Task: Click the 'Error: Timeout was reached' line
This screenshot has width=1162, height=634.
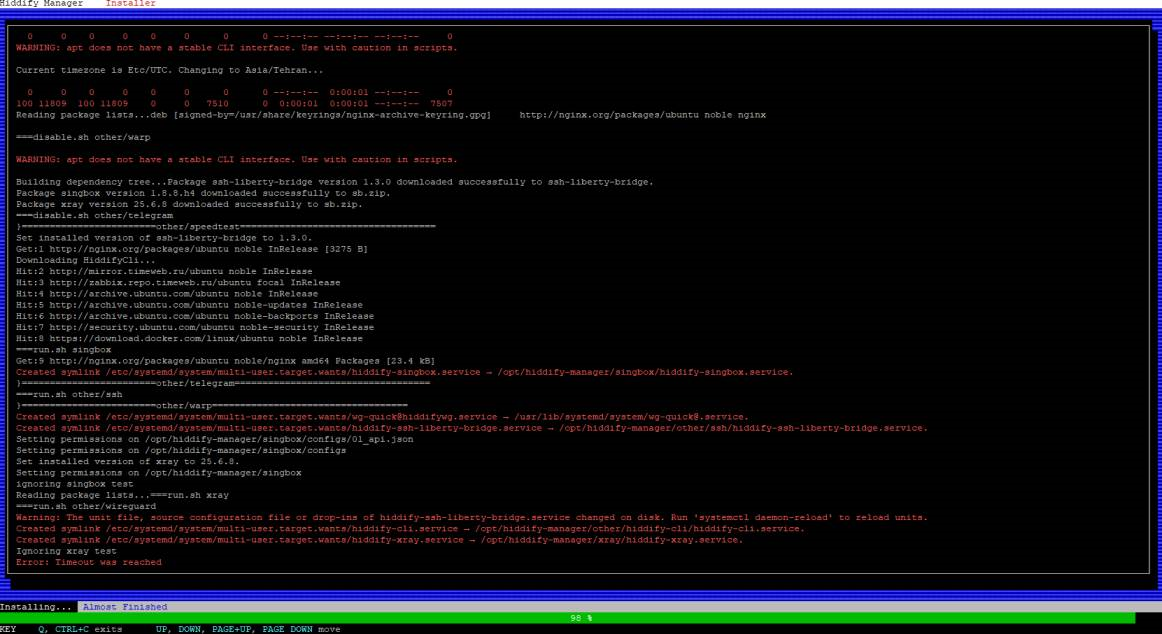Action: [x=89, y=562]
